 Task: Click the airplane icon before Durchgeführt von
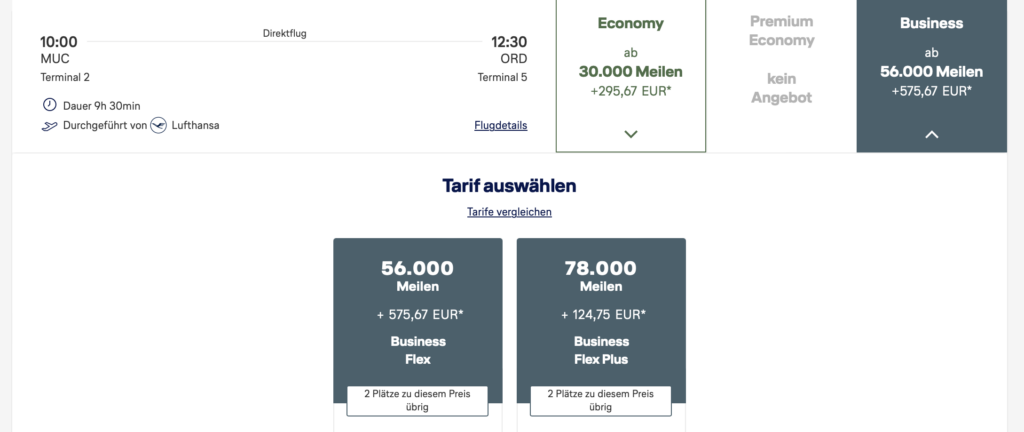[49, 125]
